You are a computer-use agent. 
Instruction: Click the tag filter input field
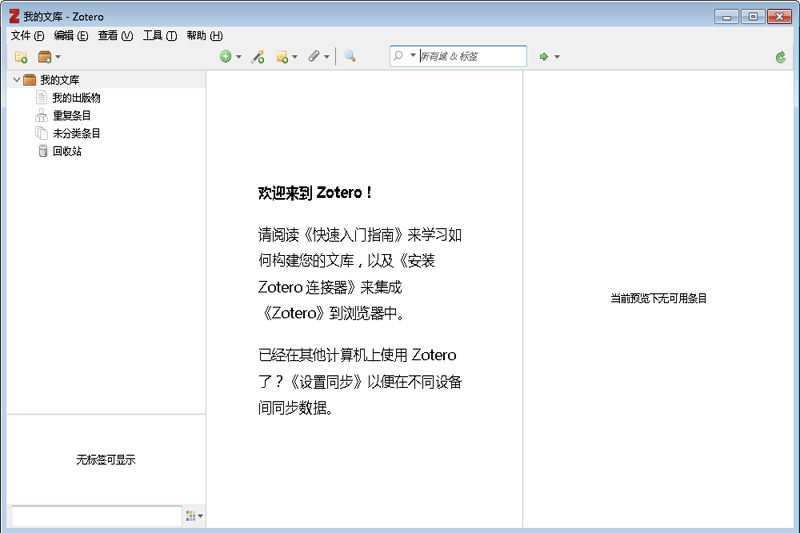click(96, 516)
